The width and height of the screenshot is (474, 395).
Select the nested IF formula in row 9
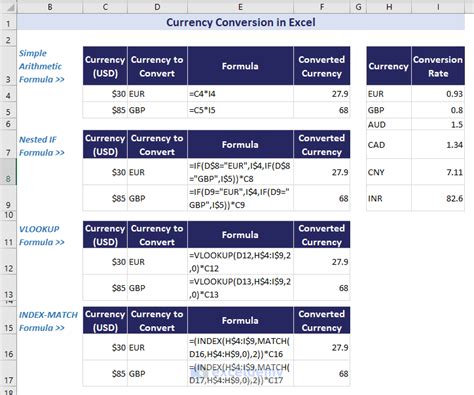click(x=240, y=198)
